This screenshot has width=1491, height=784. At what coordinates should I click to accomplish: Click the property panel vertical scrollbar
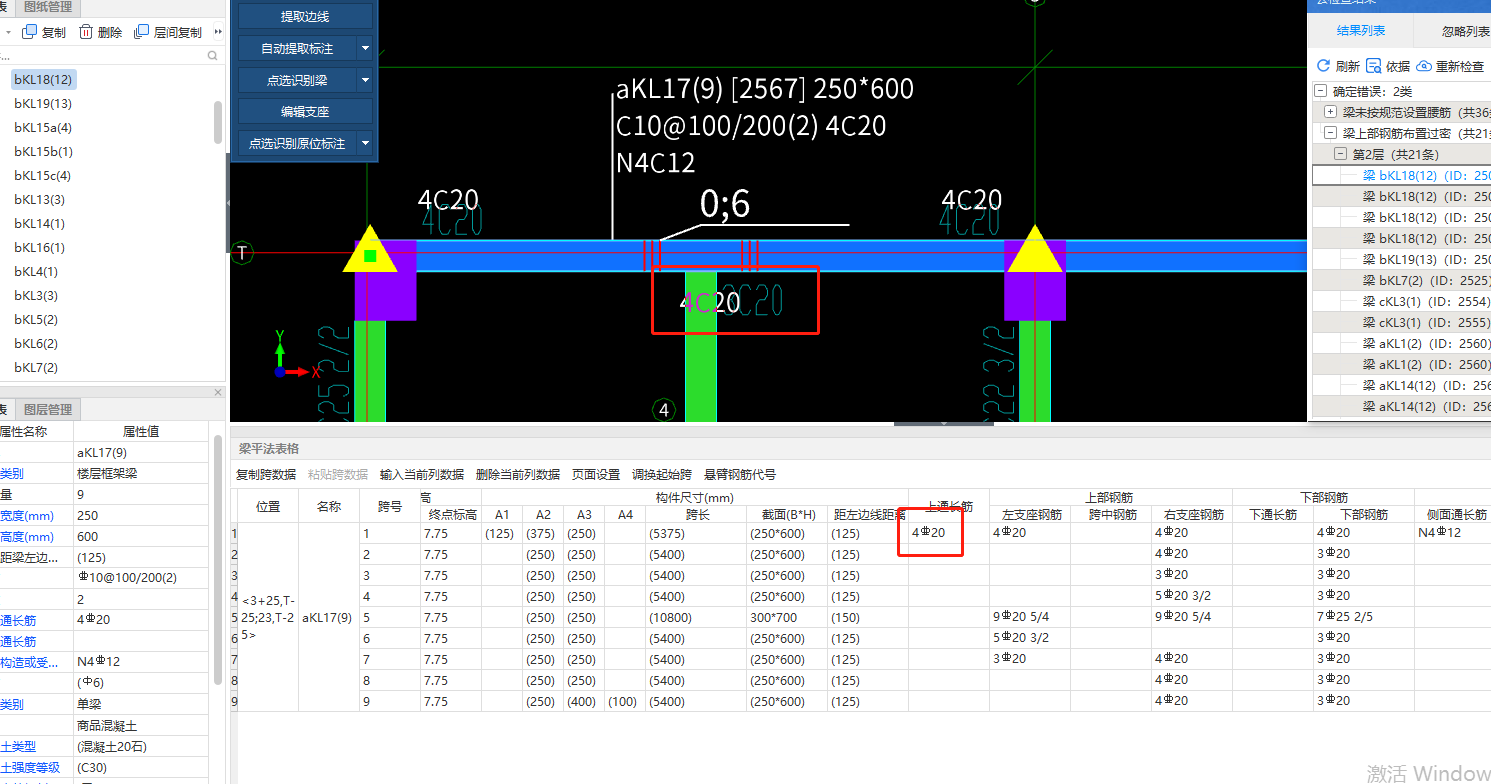tap(218, 560)
